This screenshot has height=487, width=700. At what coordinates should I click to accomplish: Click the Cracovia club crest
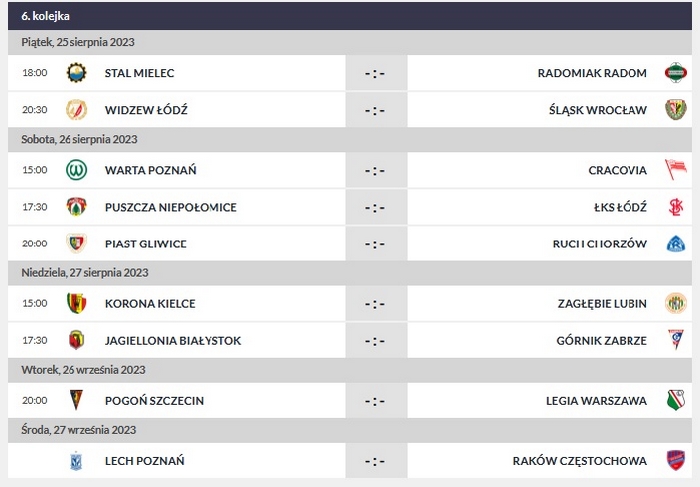[676, 170]
